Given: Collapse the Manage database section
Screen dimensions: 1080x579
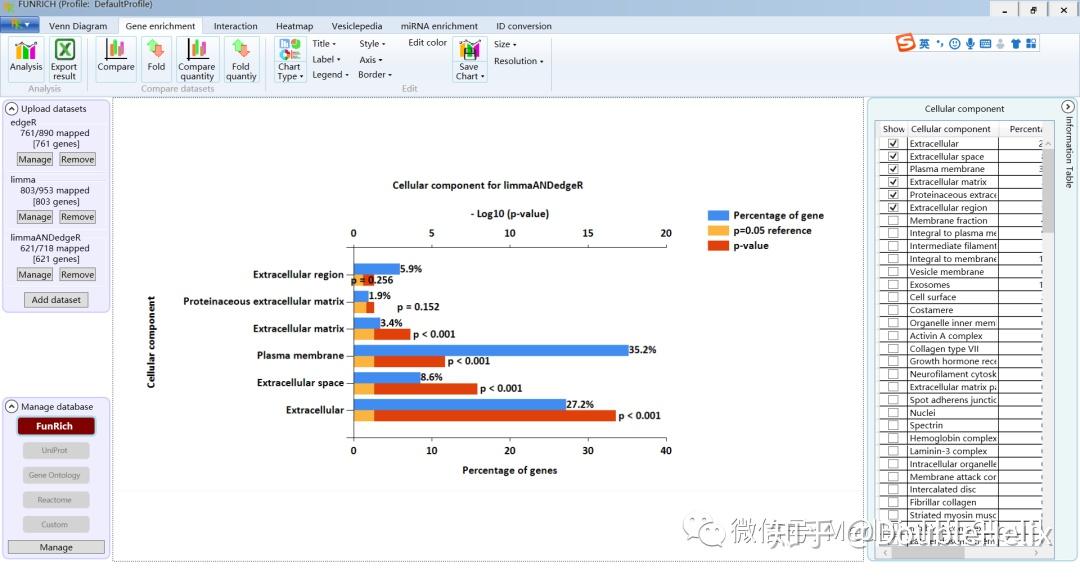Looking at the screenshot, I should [x=12, y=407].
